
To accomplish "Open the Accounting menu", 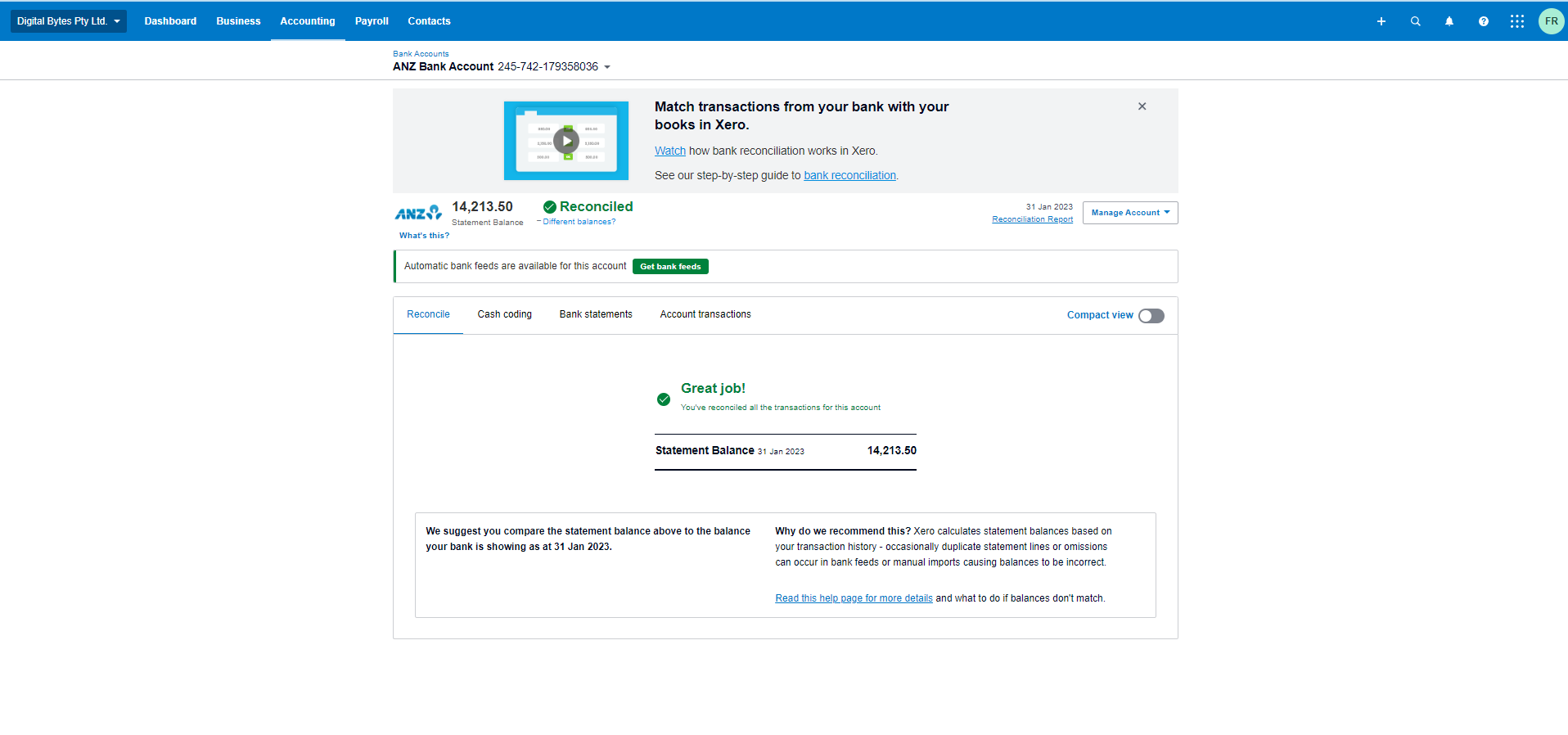I will pos(307,21).
